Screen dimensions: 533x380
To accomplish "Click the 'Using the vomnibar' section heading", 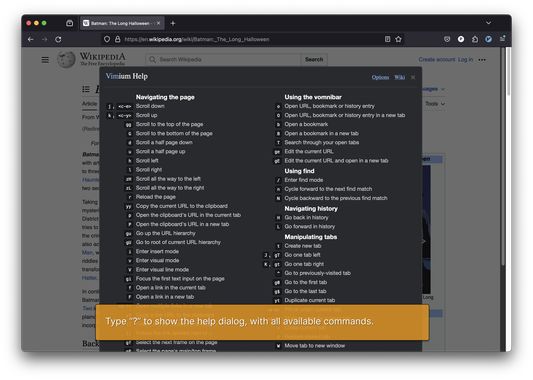I will pyautogui.click(x=313, y=97).
